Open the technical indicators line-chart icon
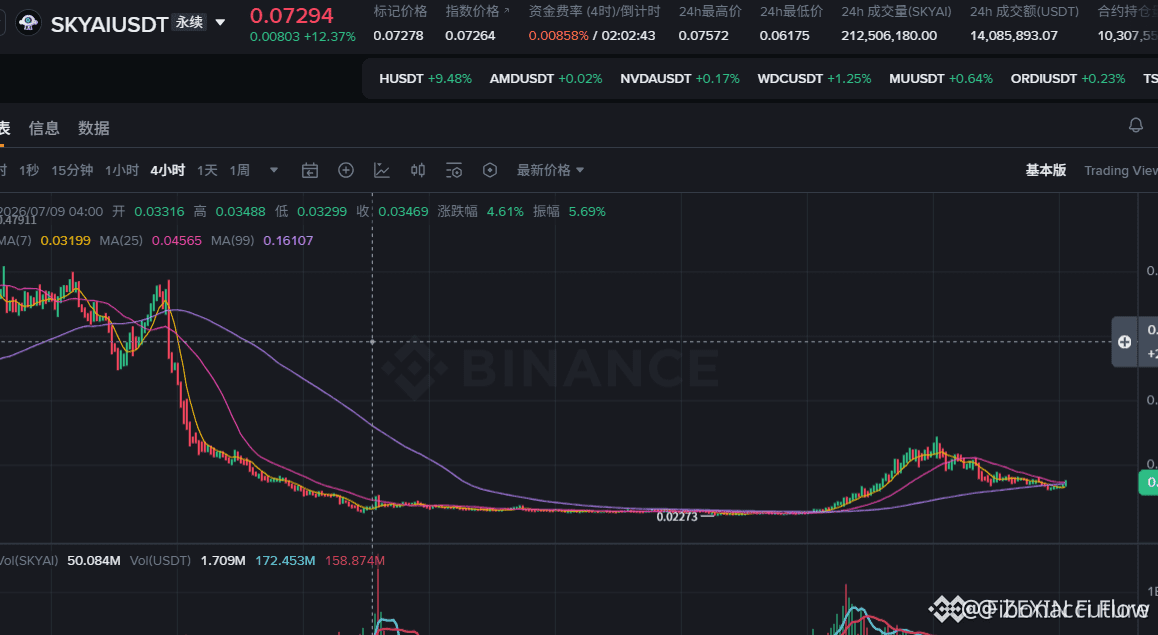1158x635 pixels. coord(382,171)
